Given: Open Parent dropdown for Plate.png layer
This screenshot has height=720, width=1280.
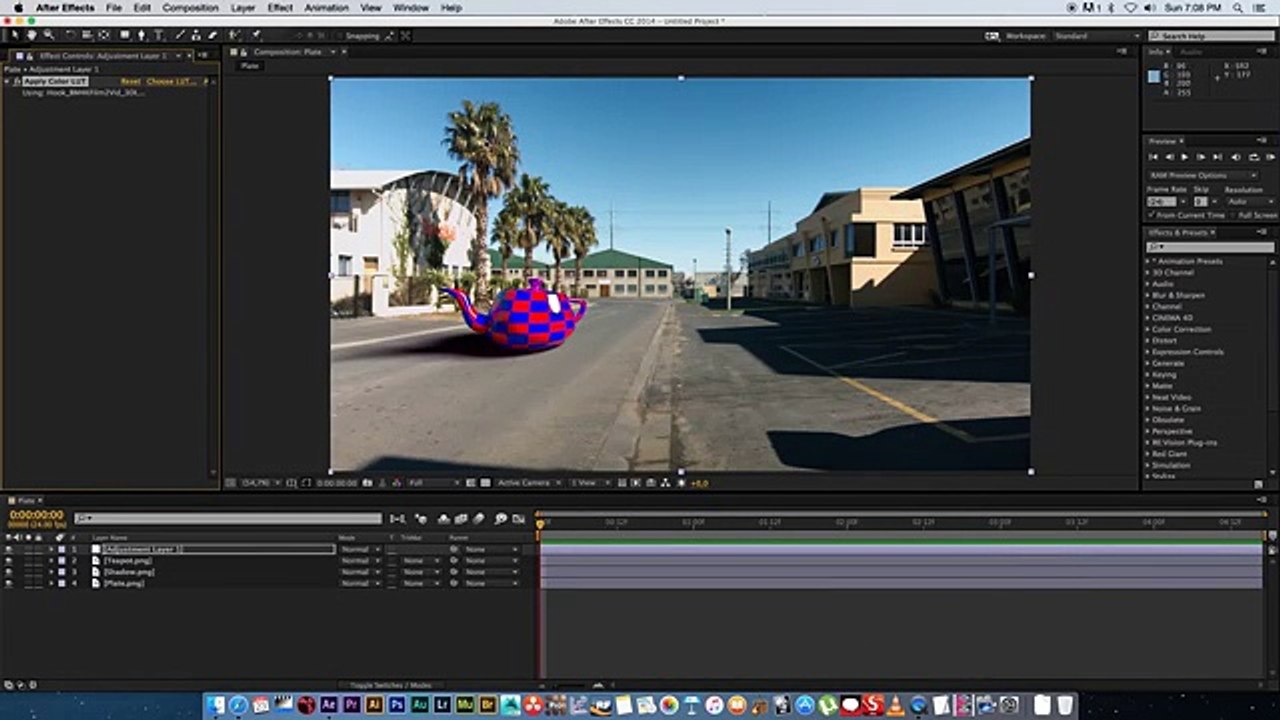Looking at the screenshot, I should pyautogui.click(x=492, y=582).
